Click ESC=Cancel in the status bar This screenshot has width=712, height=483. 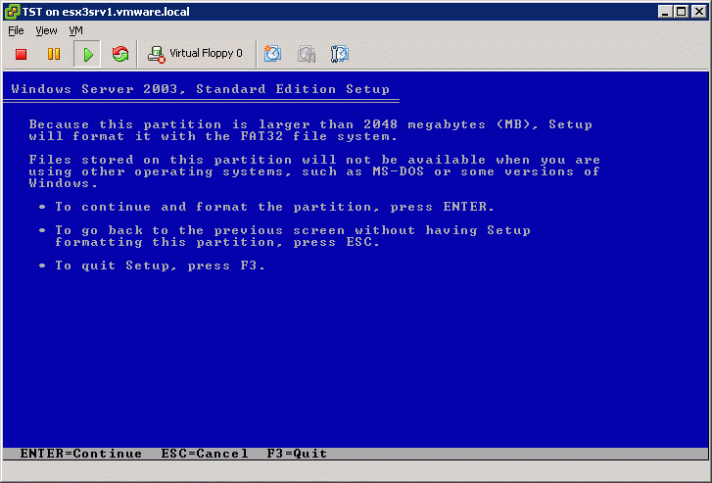(x=205, y=453)
